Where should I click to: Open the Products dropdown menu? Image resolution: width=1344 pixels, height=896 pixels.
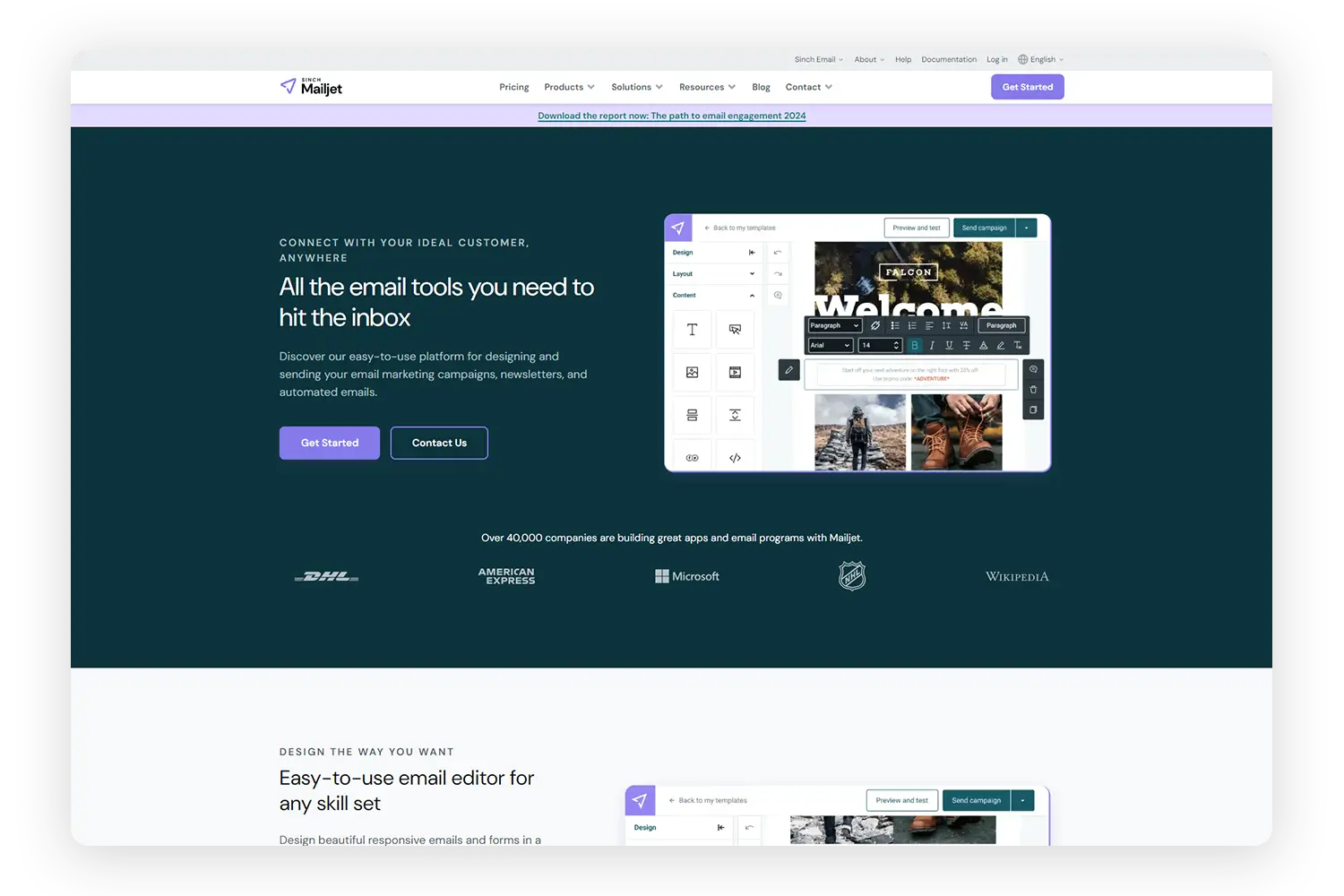569,87
